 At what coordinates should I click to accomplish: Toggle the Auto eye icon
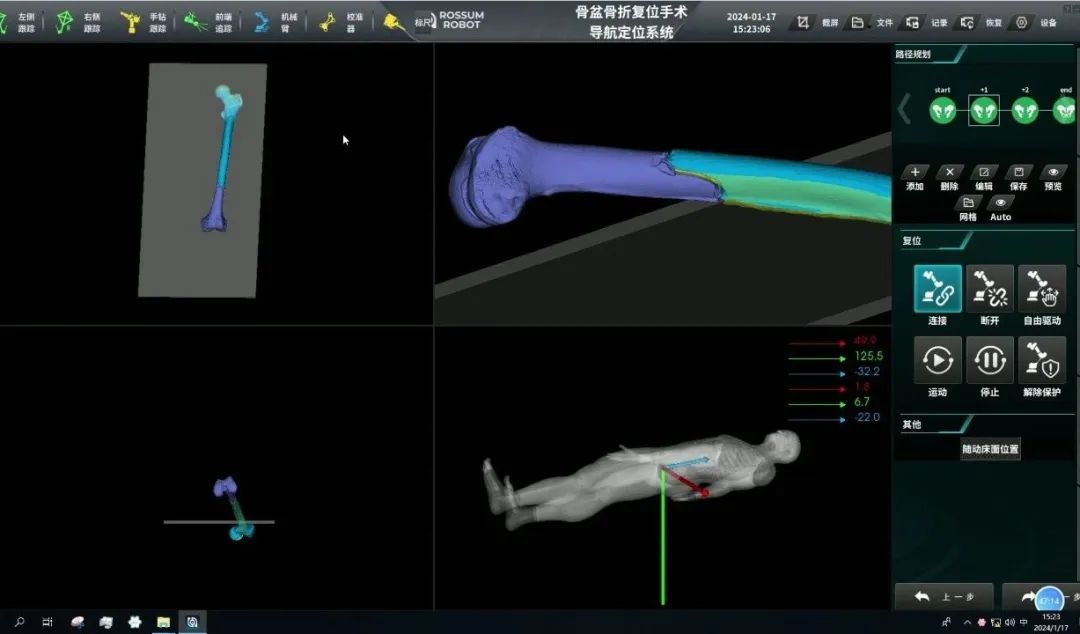tap(1000, 203)
